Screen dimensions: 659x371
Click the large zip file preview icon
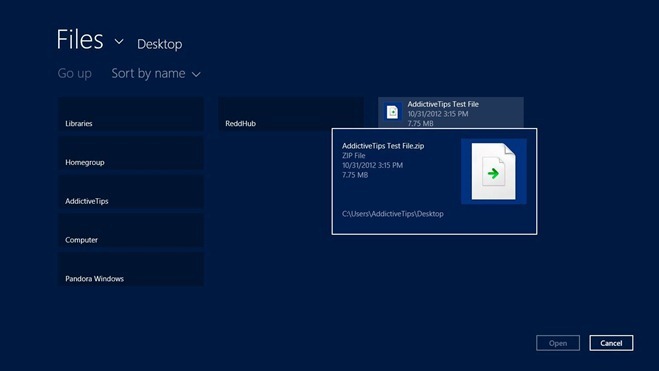[494, 171]
